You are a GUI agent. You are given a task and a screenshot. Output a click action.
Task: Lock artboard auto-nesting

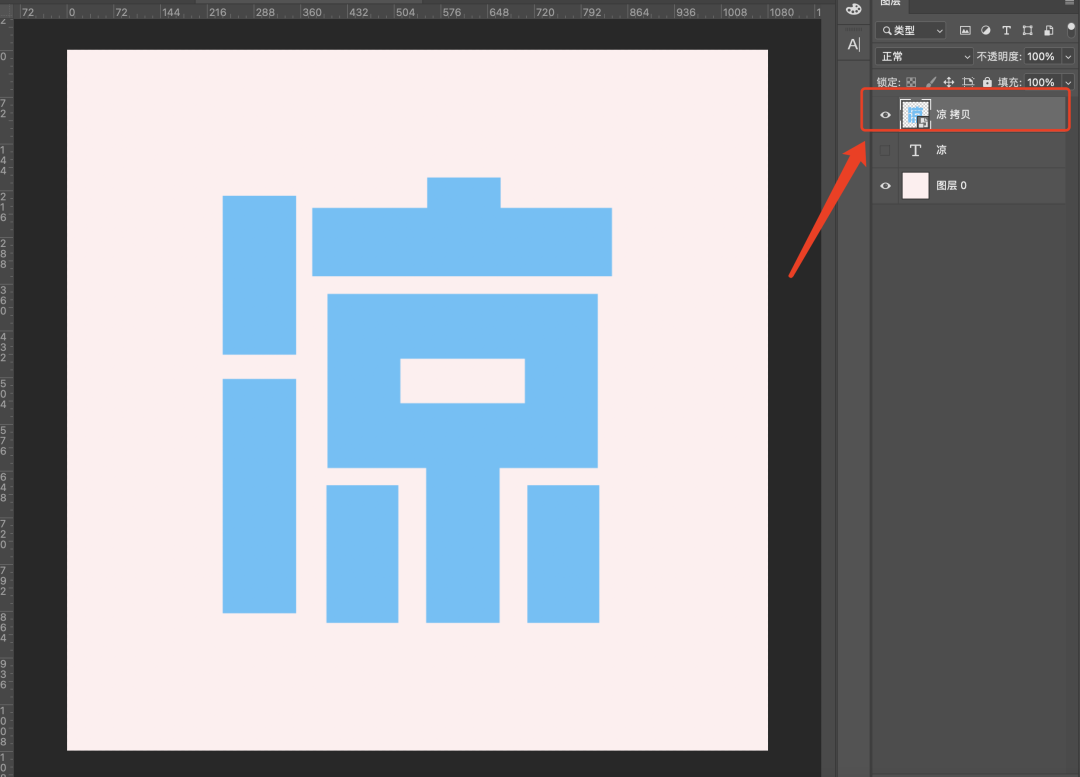click(x=968, y=82)
